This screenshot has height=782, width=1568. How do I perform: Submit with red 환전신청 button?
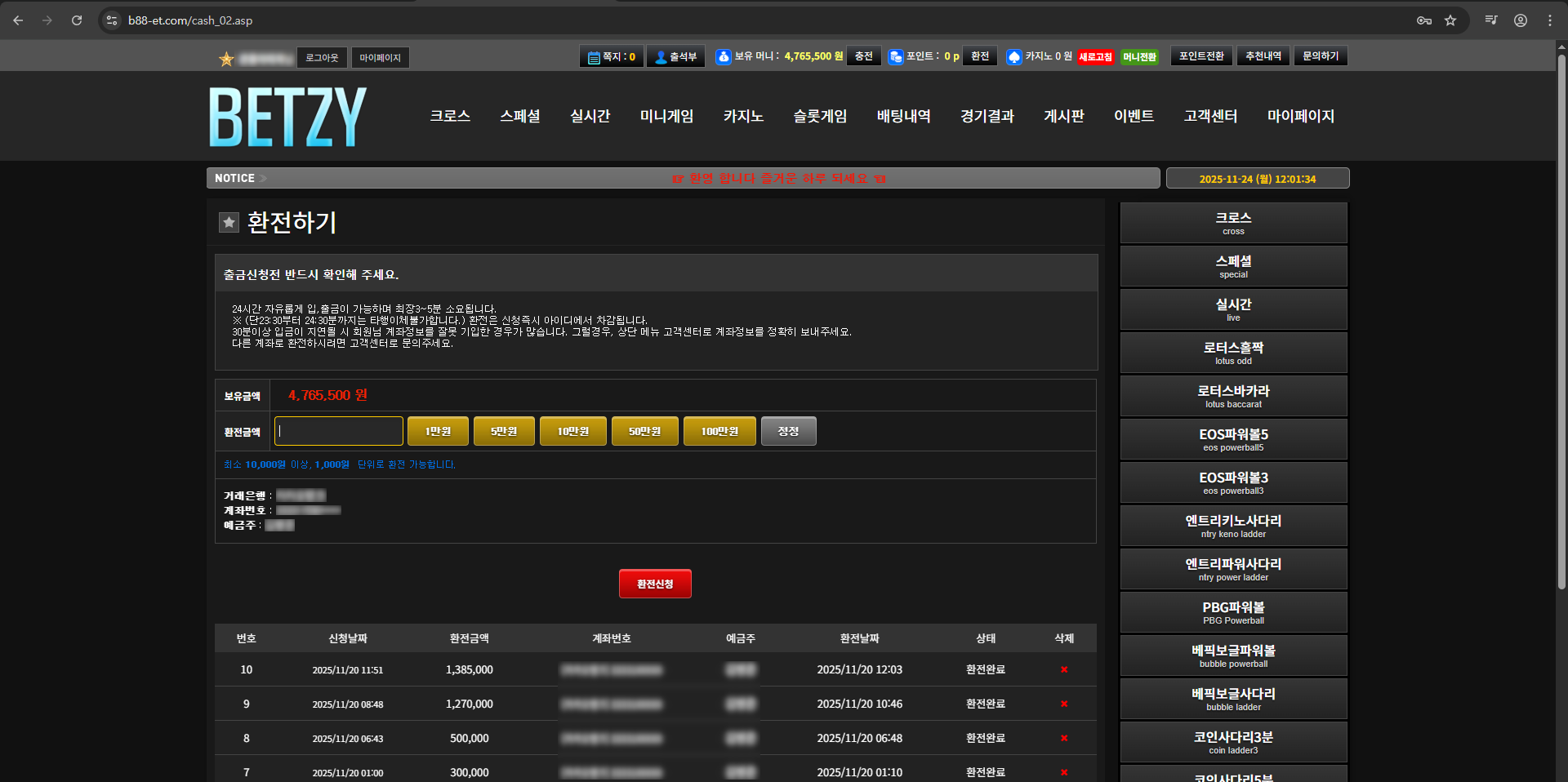pyautogui.click(x=655, y=584)
